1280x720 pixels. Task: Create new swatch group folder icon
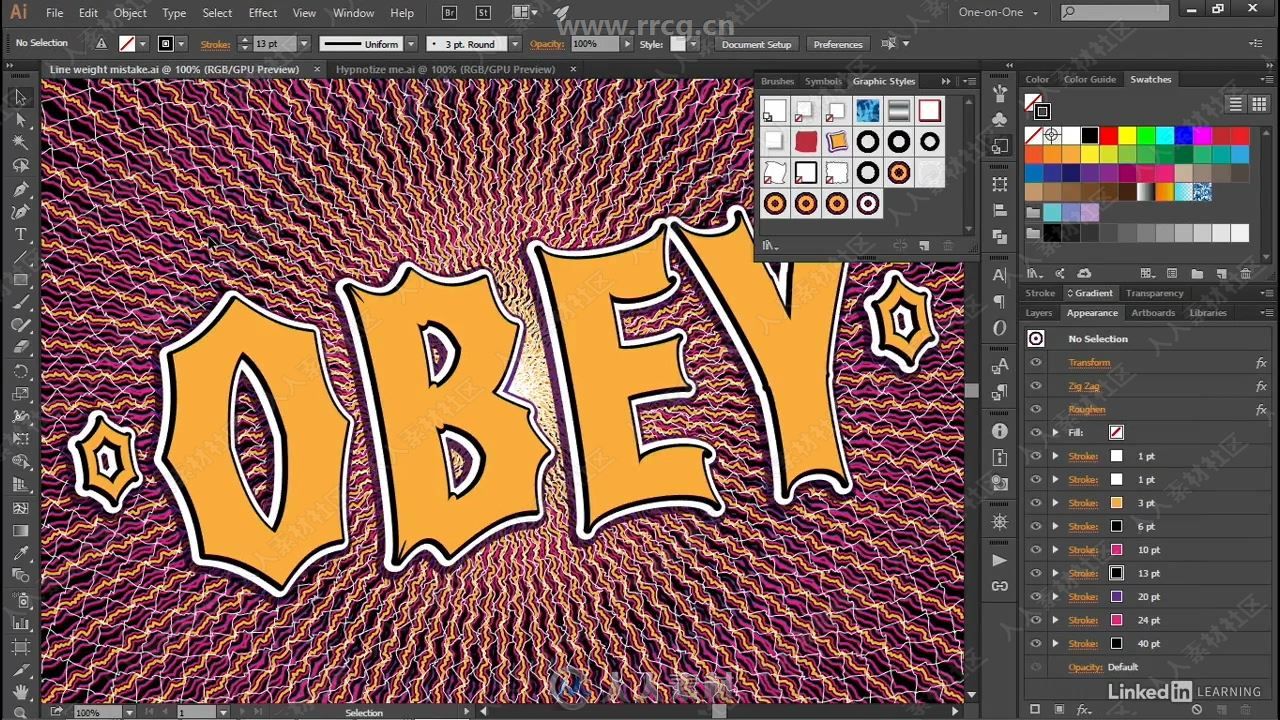coord(1197,273)
